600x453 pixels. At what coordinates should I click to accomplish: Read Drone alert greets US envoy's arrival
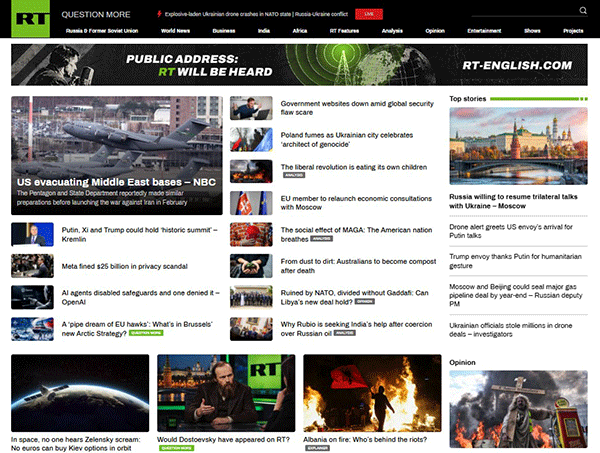coord(511,231)
